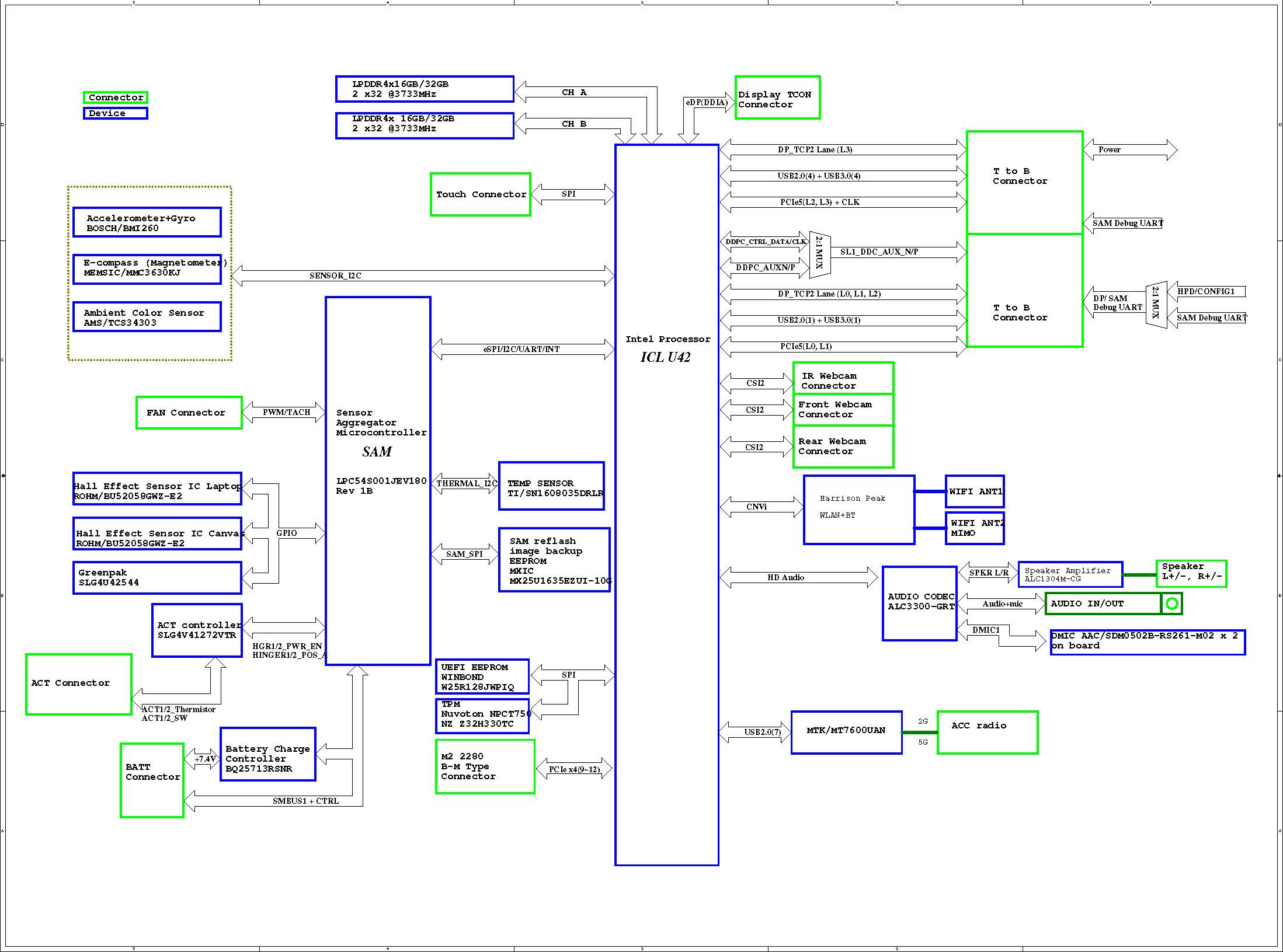Click the Rear Webcam Connector box
The width and height of the screenshot is (1283, 952).
click(x=843, y=447)
